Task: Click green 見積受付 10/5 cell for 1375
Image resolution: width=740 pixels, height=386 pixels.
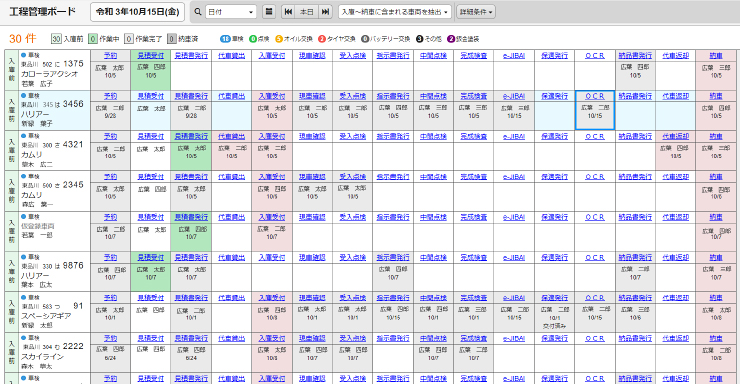Action: pyautogui.click(x=151, y=75)
